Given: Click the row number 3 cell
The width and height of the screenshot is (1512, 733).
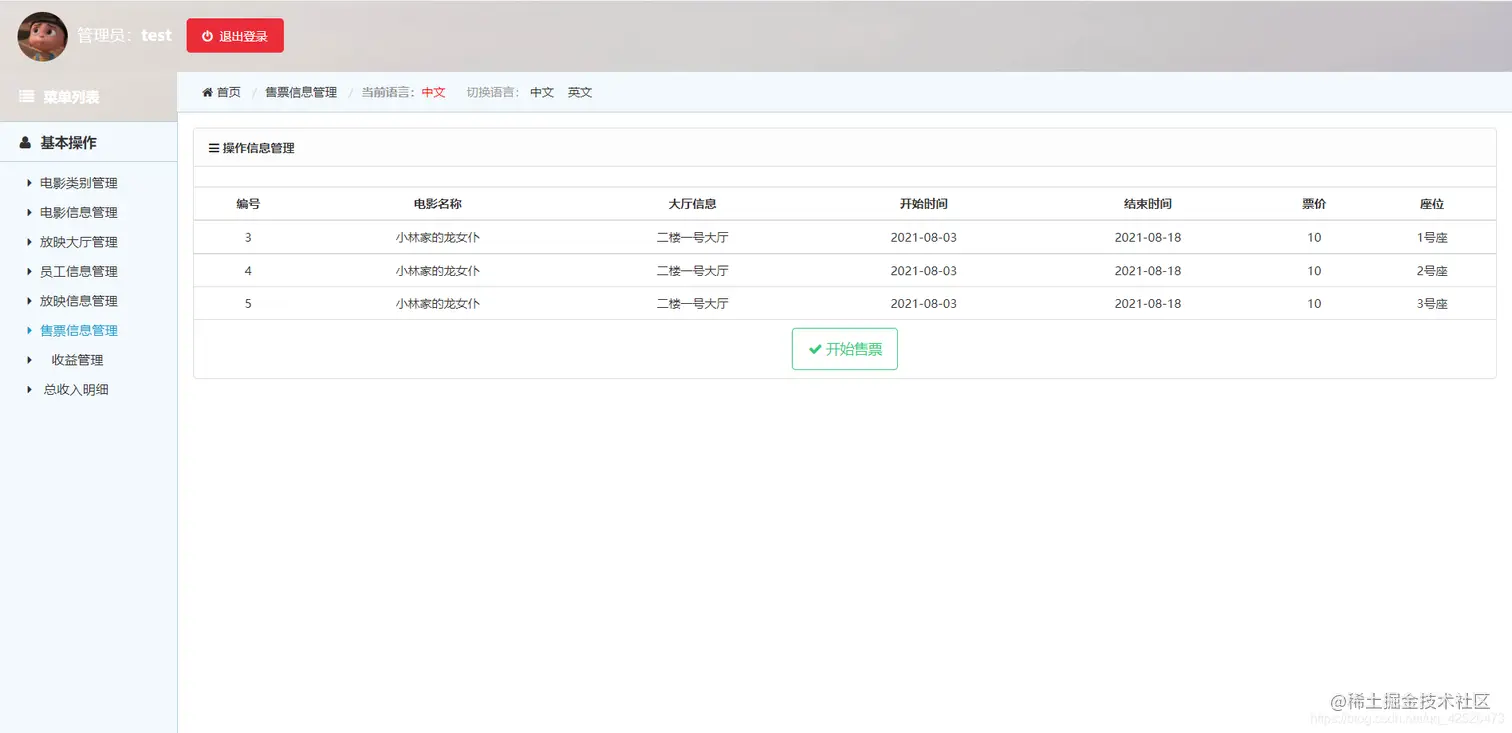Looking at the screenshot, I should tap(248, 238).
